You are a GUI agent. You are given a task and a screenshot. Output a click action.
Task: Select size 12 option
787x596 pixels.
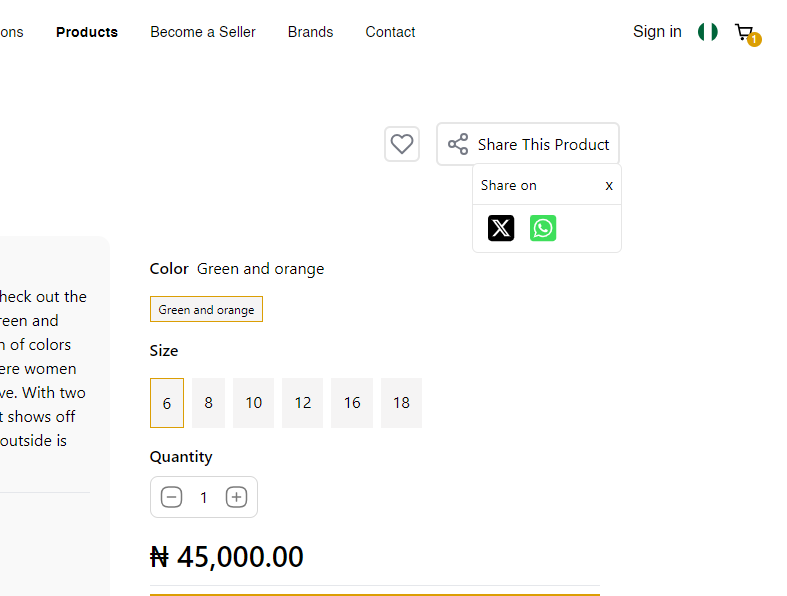(303, 403)
